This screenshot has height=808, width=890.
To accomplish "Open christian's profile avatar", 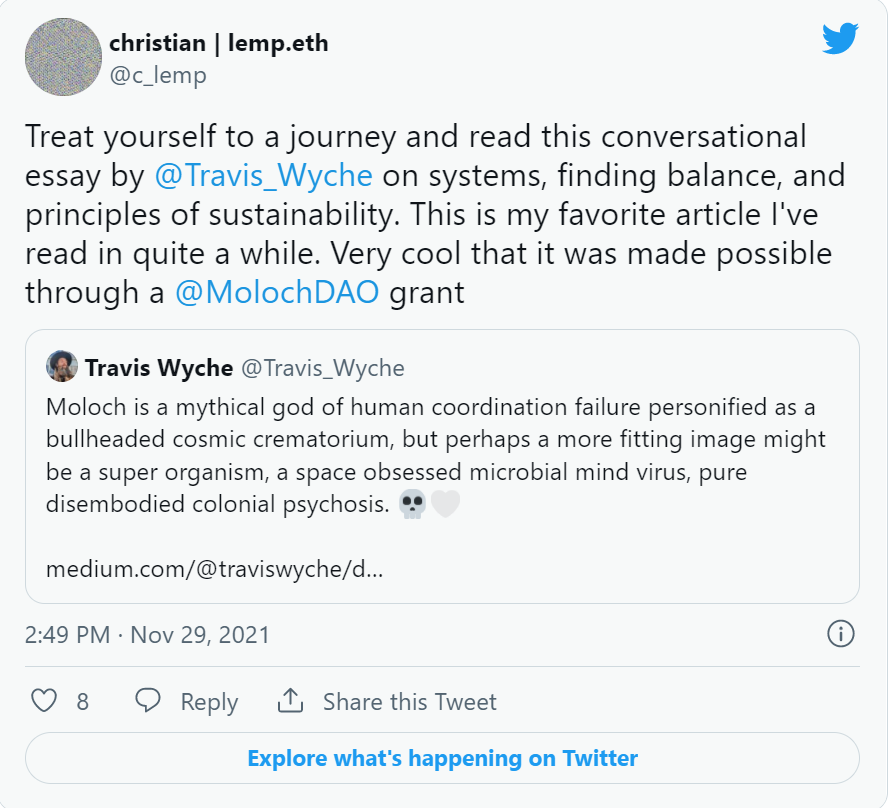I will point(64,57).
